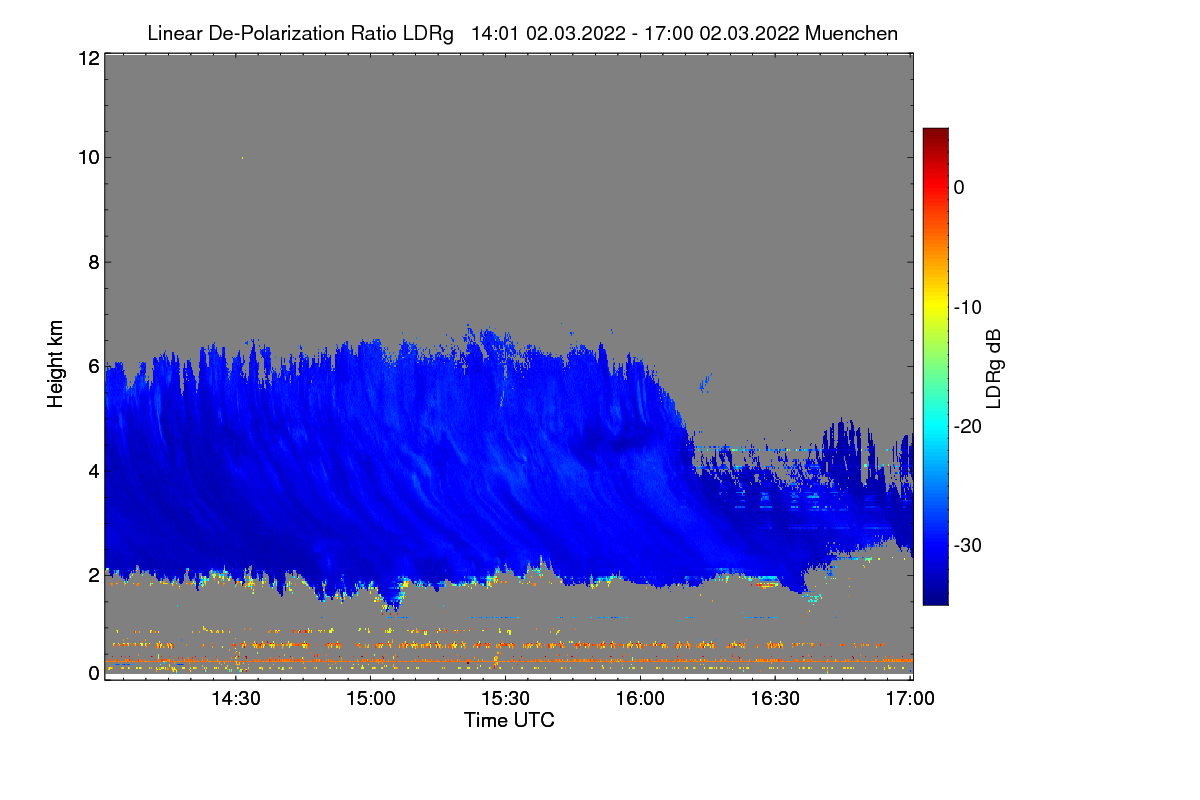1200x800 pixels.
Task: Click the colorbar value label -20
Action: point(968,426)
